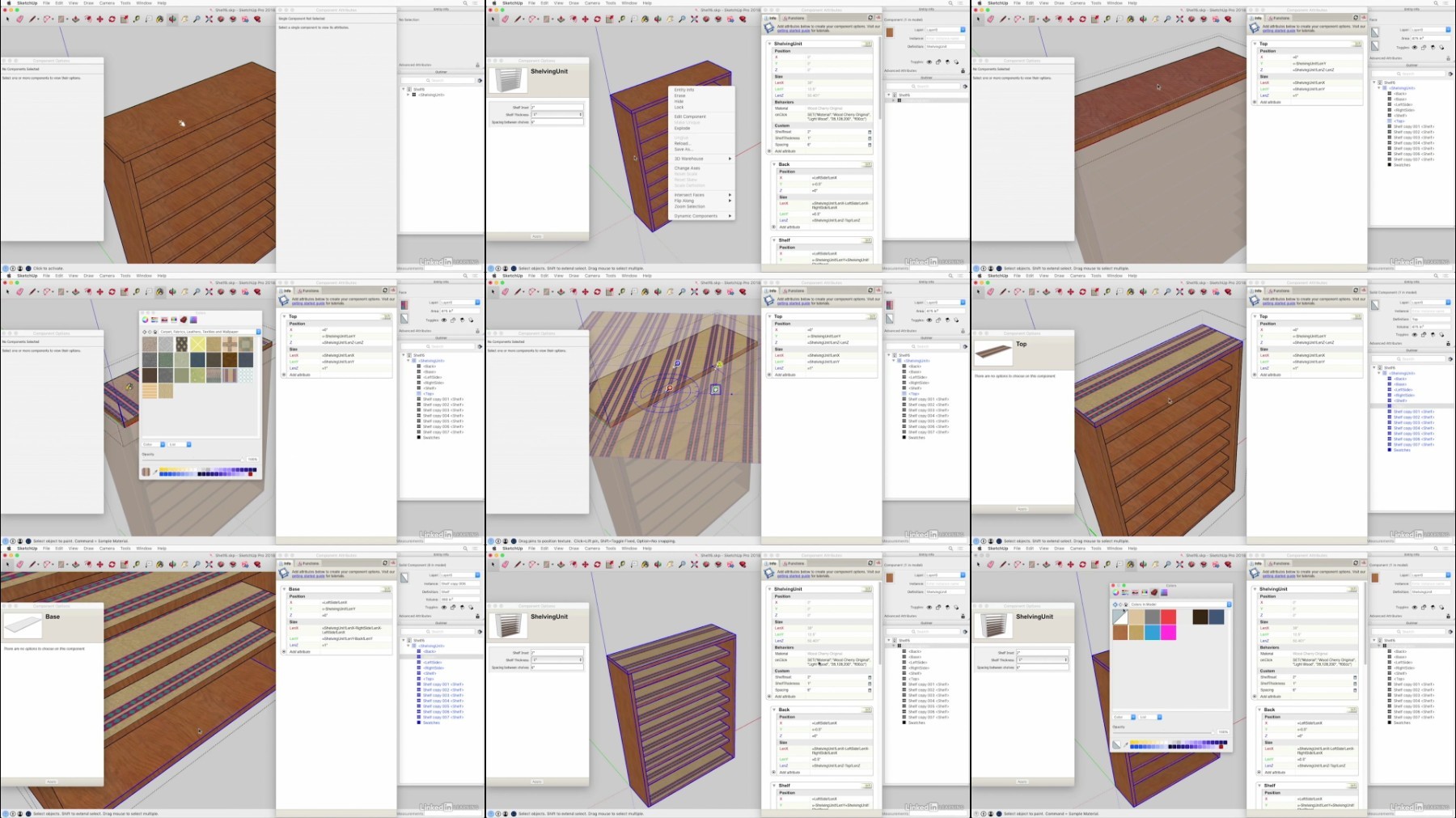Choose Explode from the context menu
The image size is (1456, 818).
click(x=682, y=128)
